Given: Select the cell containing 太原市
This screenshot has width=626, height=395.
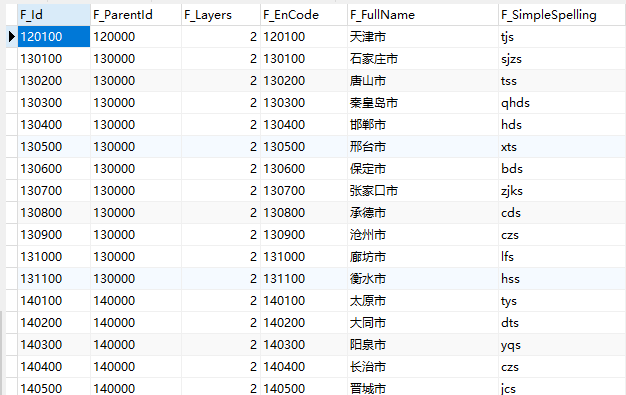Looking at the screenshot, I should 423,300.
